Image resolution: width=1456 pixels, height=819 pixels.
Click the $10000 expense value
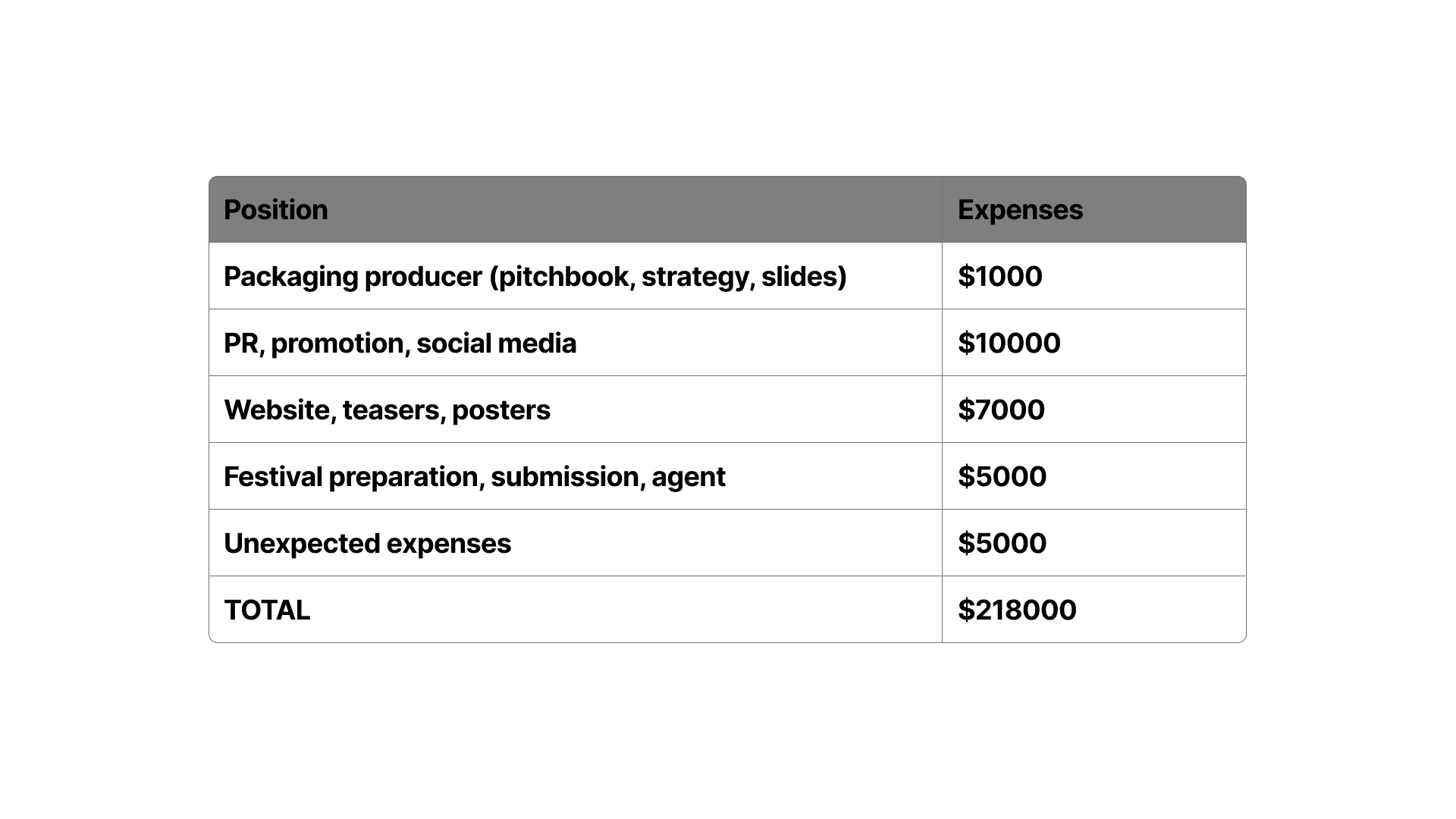point(1009,344)
